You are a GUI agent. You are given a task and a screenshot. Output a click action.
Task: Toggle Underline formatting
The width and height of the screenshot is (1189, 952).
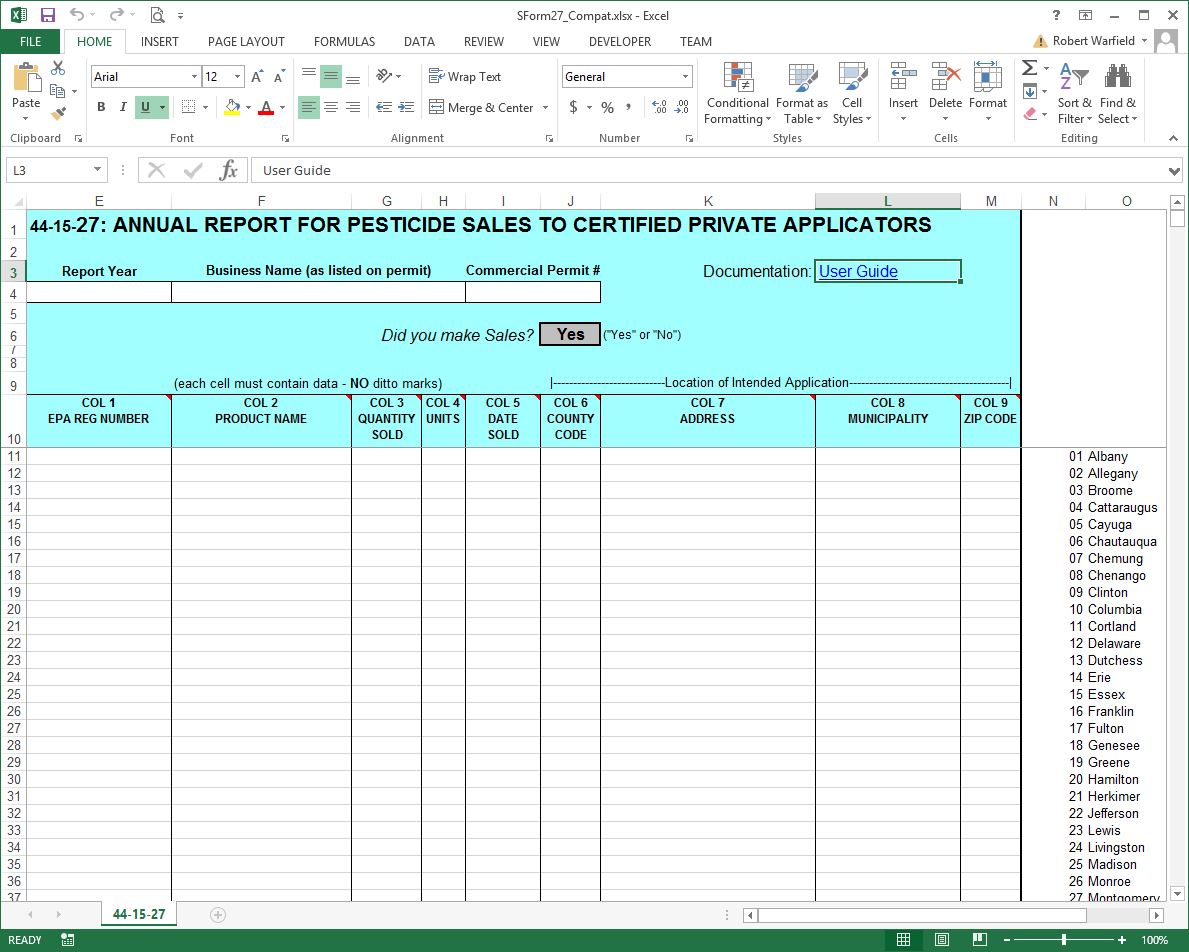point(145,107)
